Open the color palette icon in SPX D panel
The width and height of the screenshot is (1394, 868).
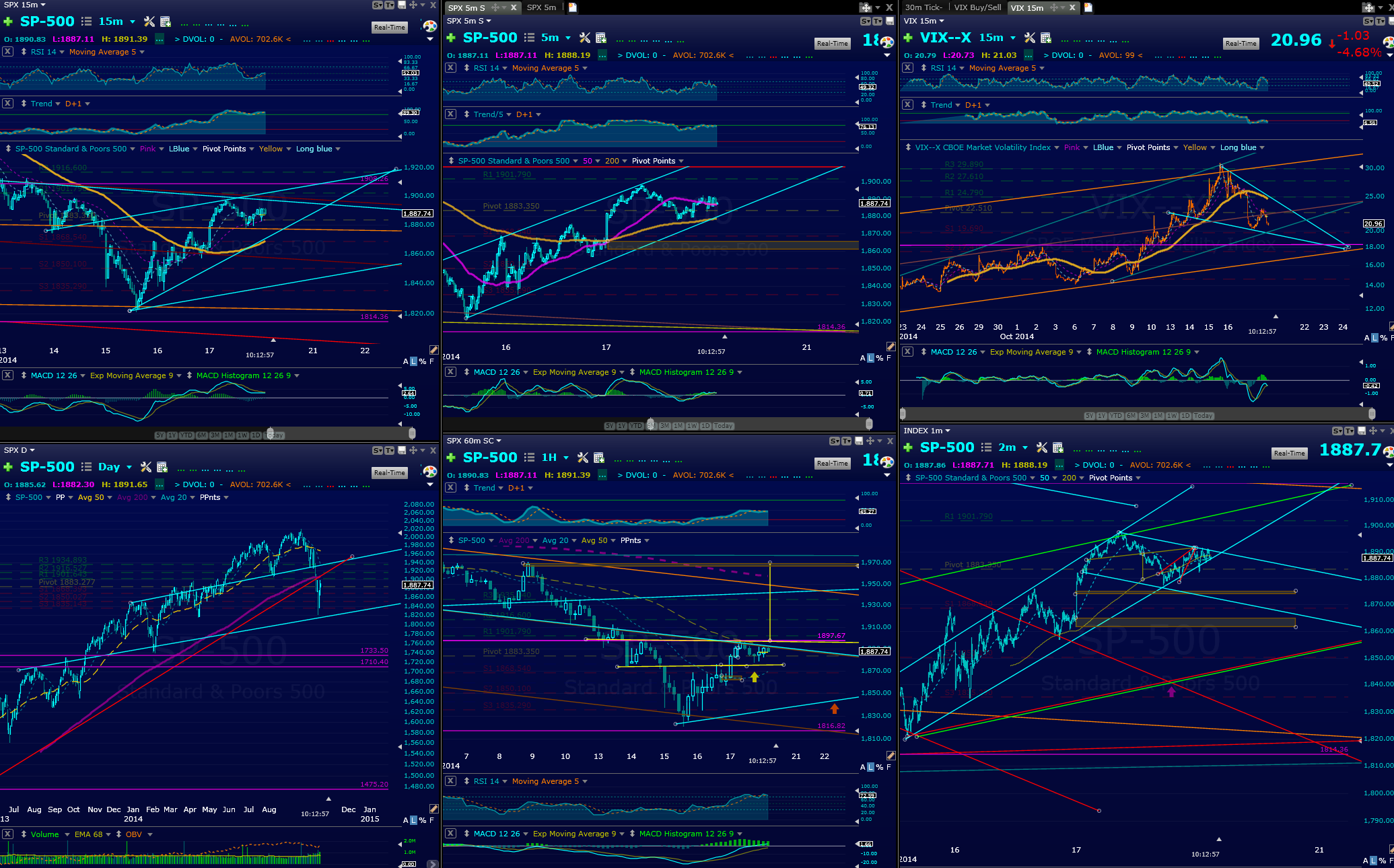(429, 472)
